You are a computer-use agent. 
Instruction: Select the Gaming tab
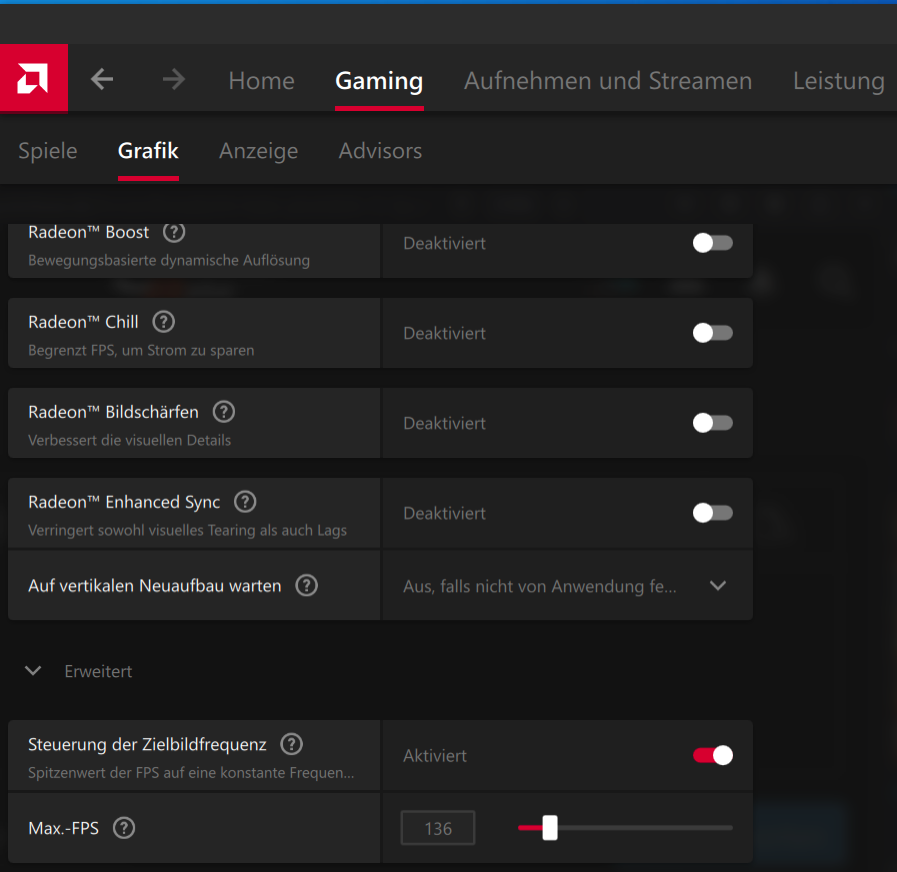coord(379,81)
